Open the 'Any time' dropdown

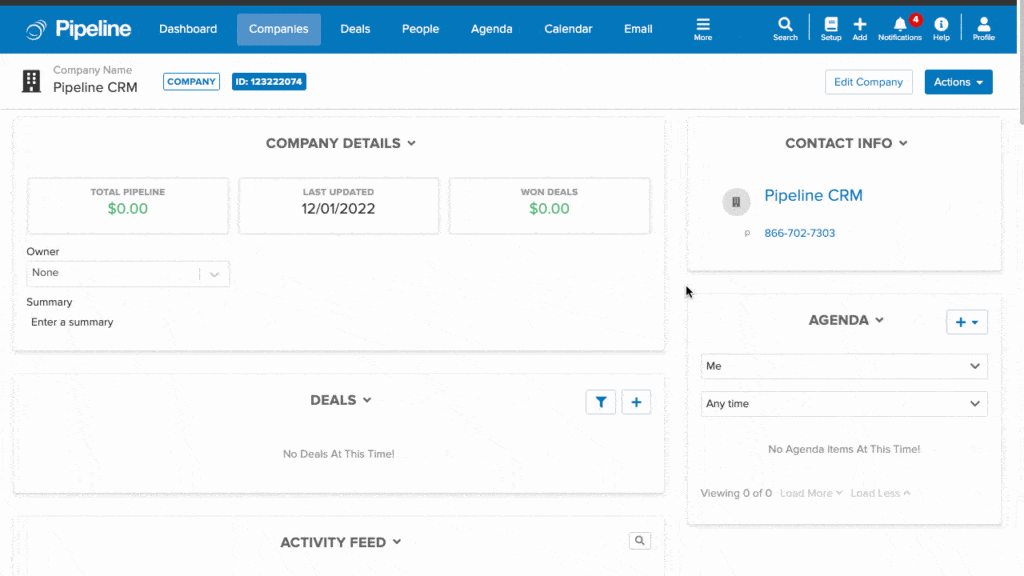(844, 403)
